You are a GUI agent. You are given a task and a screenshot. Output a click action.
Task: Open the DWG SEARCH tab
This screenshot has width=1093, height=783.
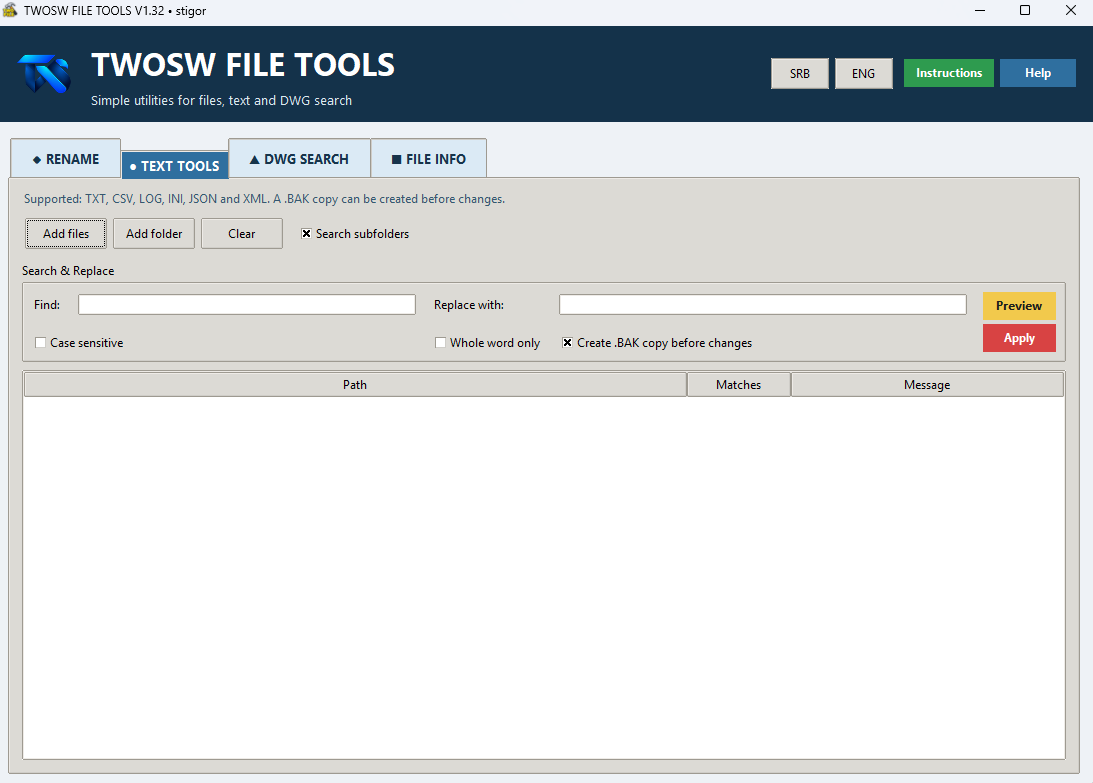tap(299, 159)
